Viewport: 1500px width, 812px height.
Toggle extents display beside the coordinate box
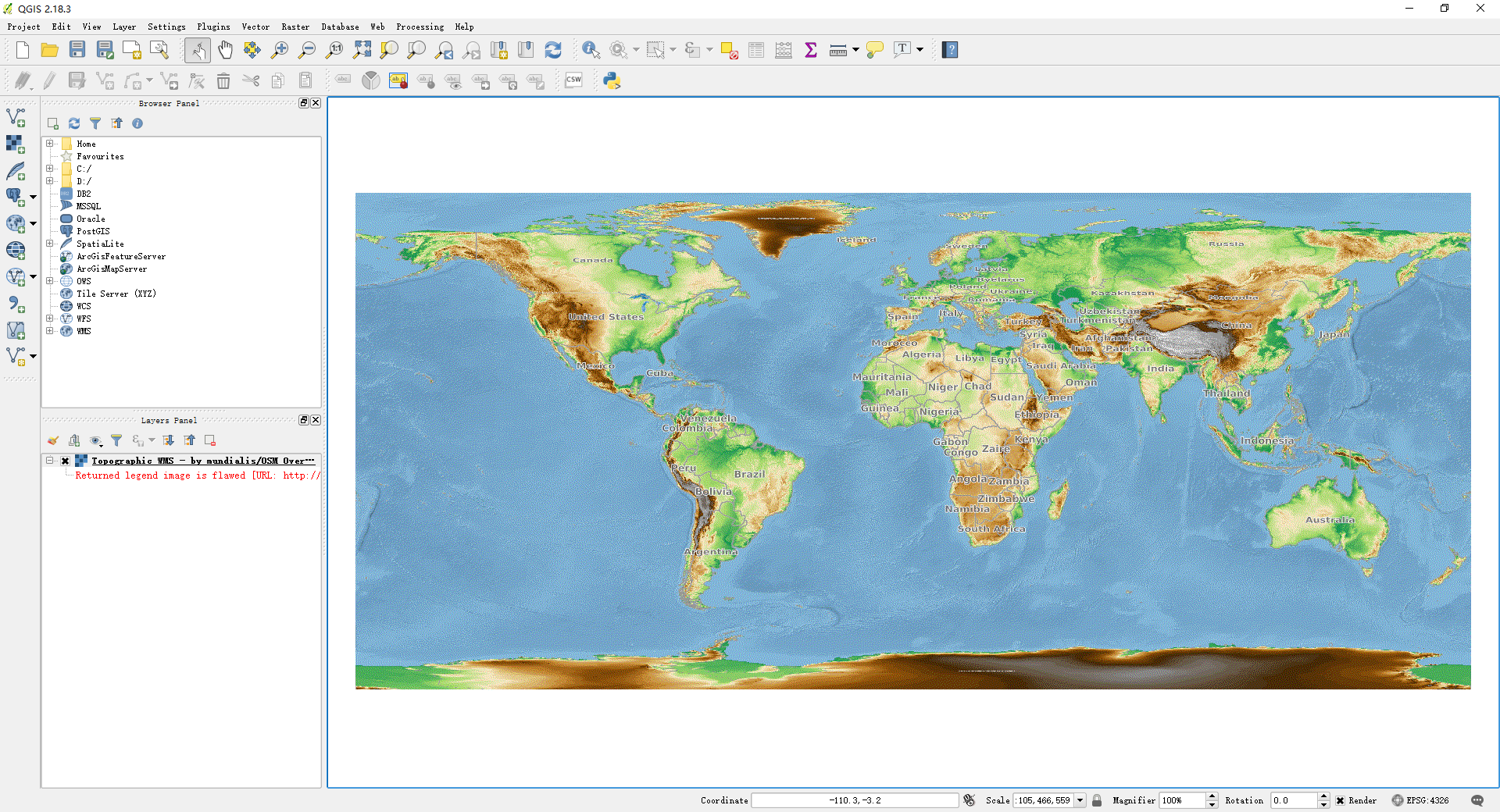(x=970, y=800)
